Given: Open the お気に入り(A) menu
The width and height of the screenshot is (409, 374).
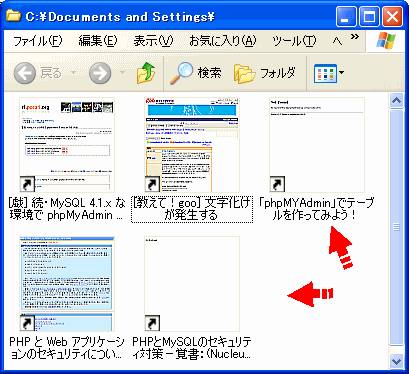Looking at the screenshot, I should tap(222, 41).
